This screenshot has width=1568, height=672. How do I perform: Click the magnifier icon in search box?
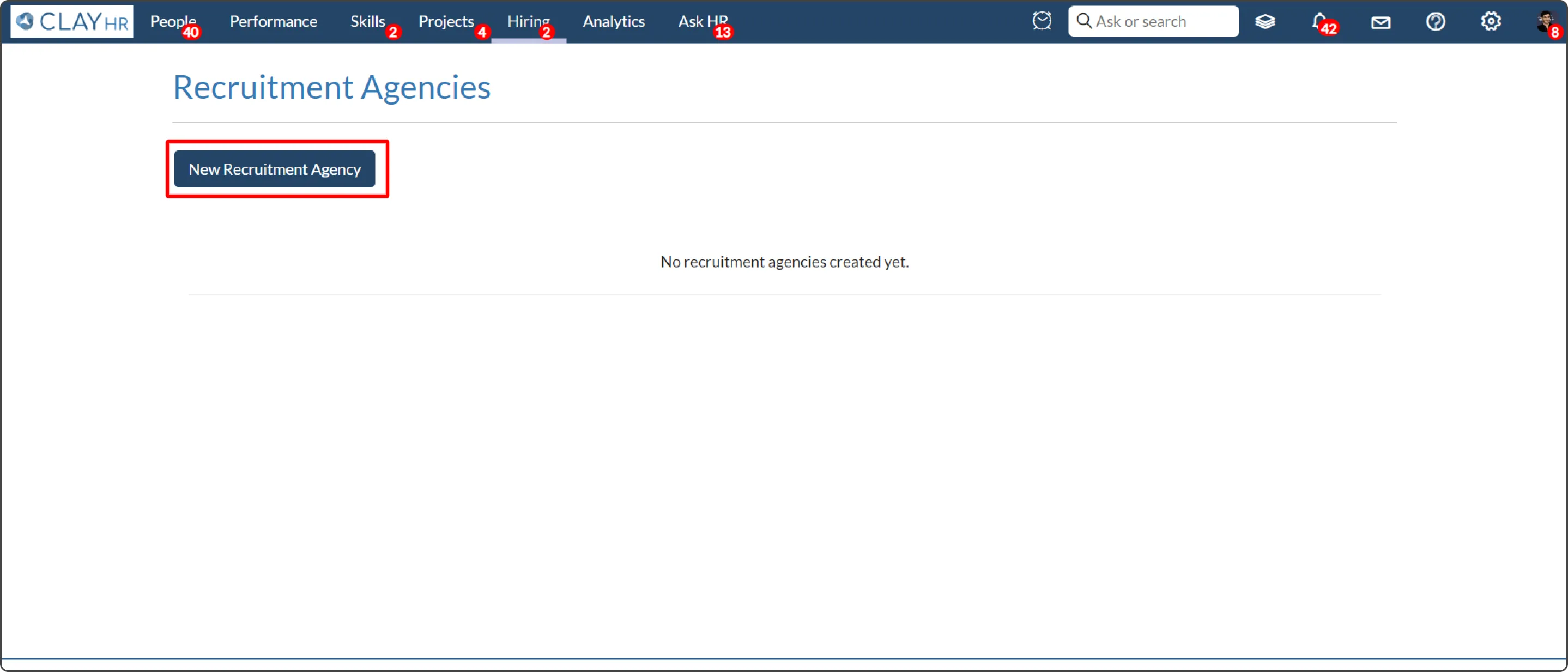click(1083, 21)
